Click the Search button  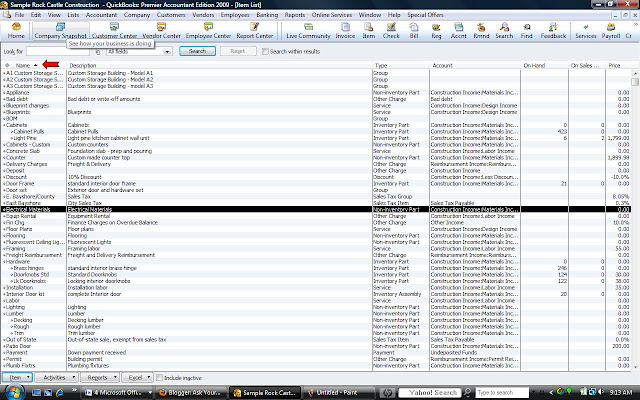tap(197, 51)
